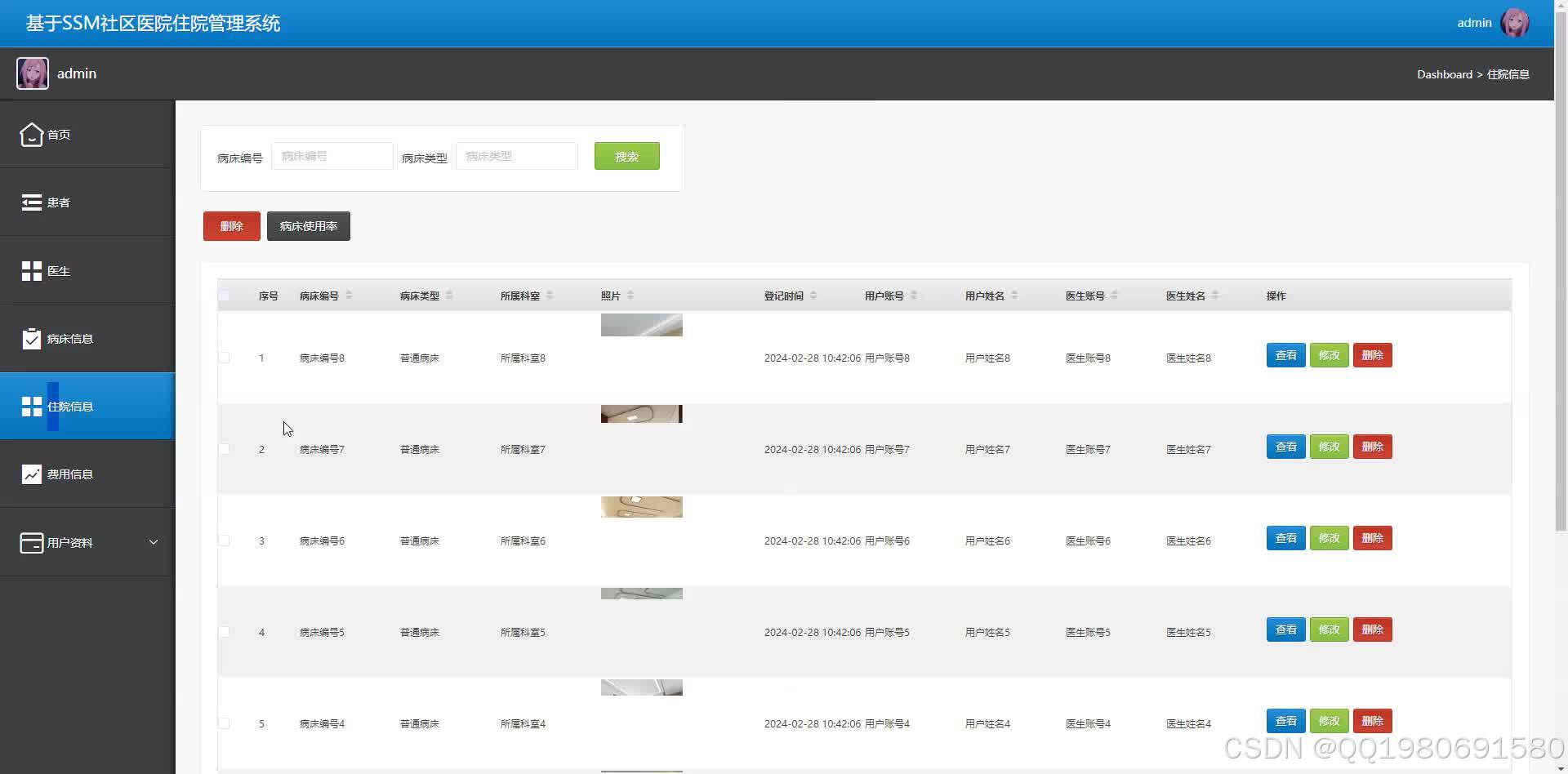Viewport: 1568px width, 774px height.
Task: Click 查看 for 病床编号7 row
Action: click(1285, 447)
